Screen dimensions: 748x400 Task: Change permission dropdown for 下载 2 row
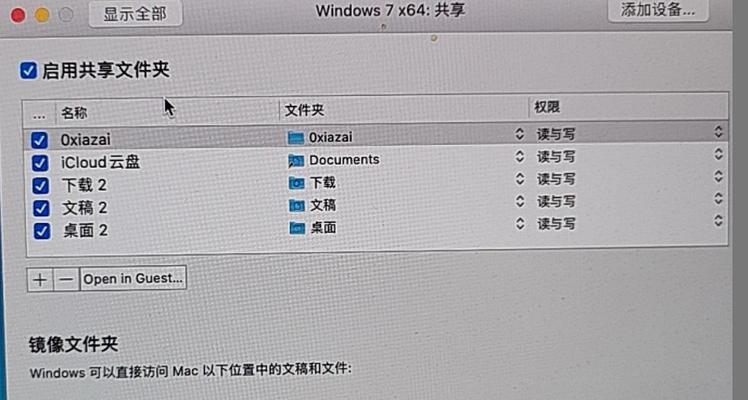coord(718,176)
